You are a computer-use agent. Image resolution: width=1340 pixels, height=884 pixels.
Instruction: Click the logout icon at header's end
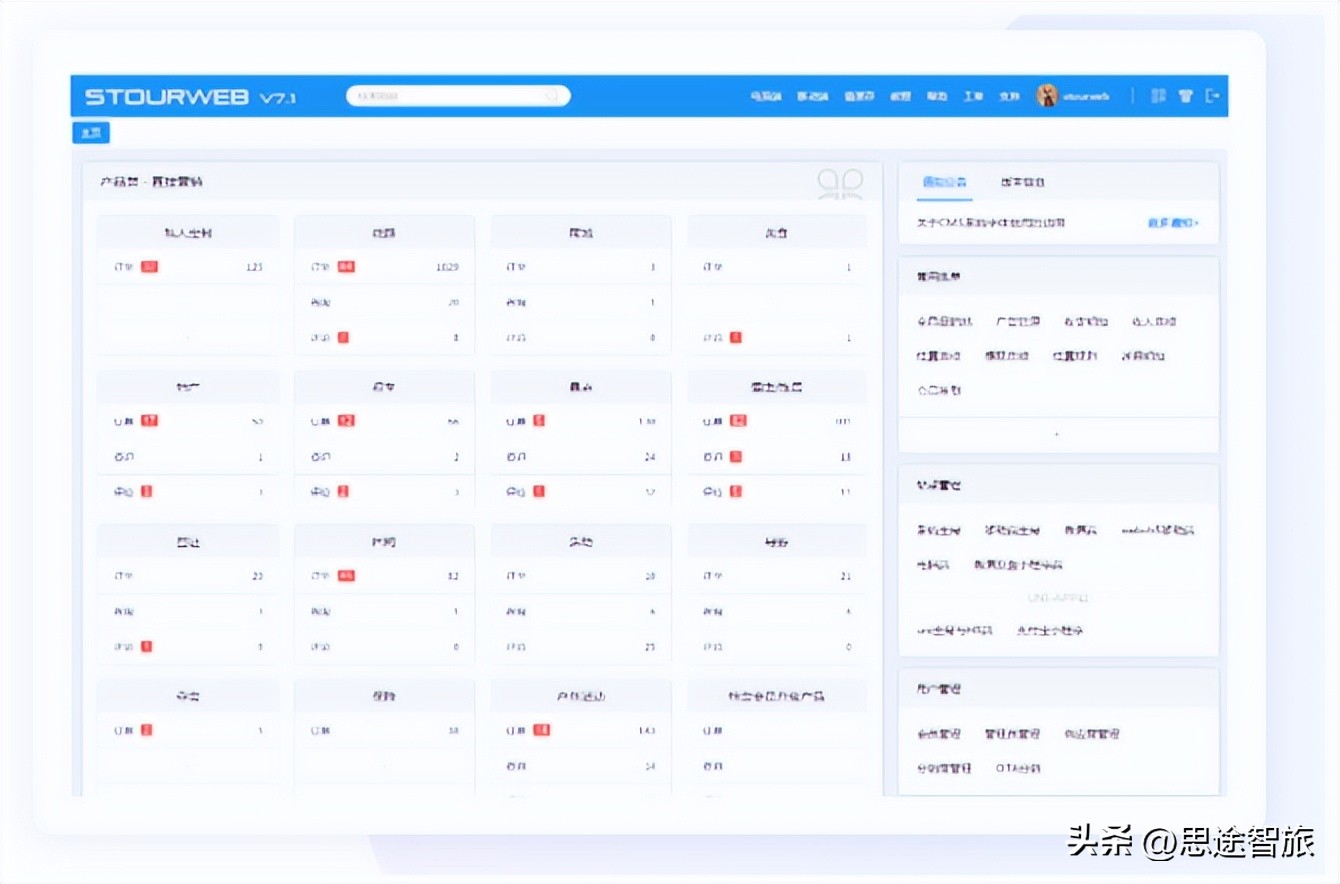(1212, 96)
